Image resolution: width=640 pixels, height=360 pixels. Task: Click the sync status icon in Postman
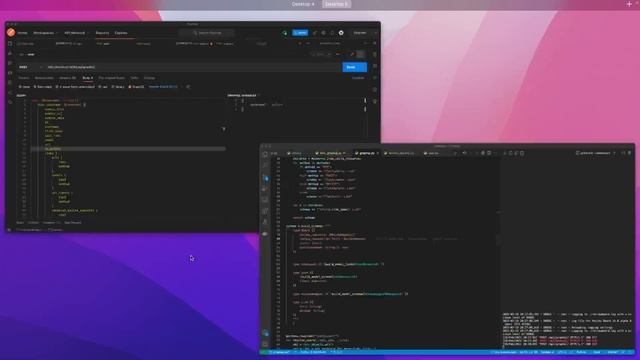(285, 33)
